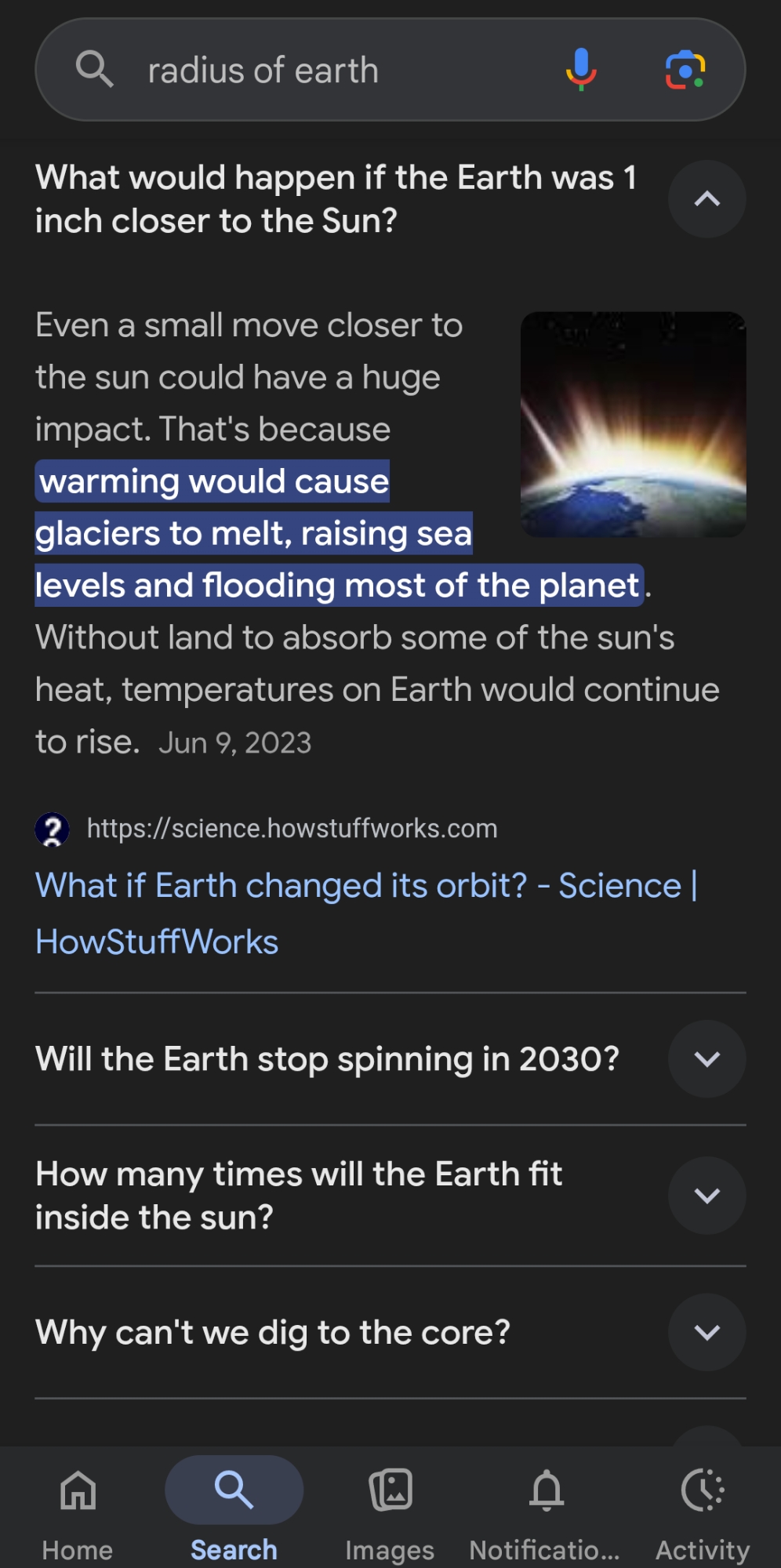781x1568 pixels.
Task: Tap the magnifying glass in search bar
Action: [x=94, y=70]
